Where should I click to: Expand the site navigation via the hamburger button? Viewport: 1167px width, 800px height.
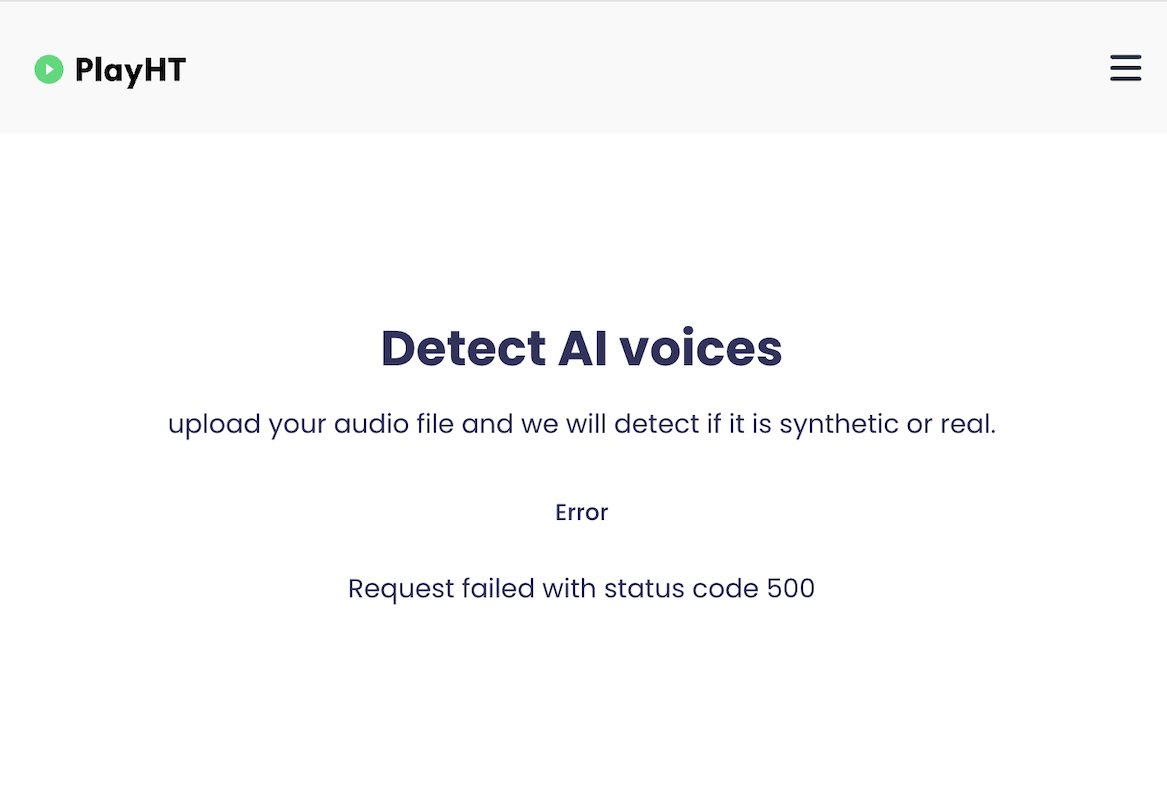pos(1125,68)
